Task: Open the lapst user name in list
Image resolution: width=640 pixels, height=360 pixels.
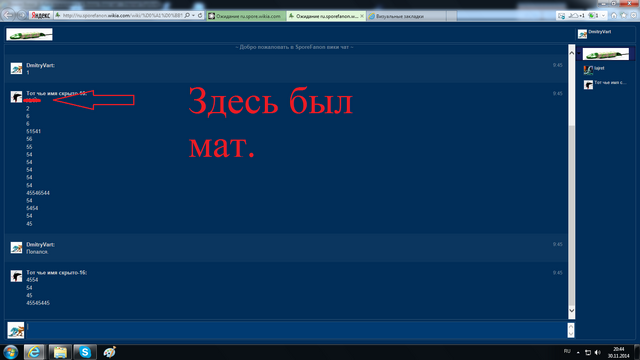Action: 599,68
